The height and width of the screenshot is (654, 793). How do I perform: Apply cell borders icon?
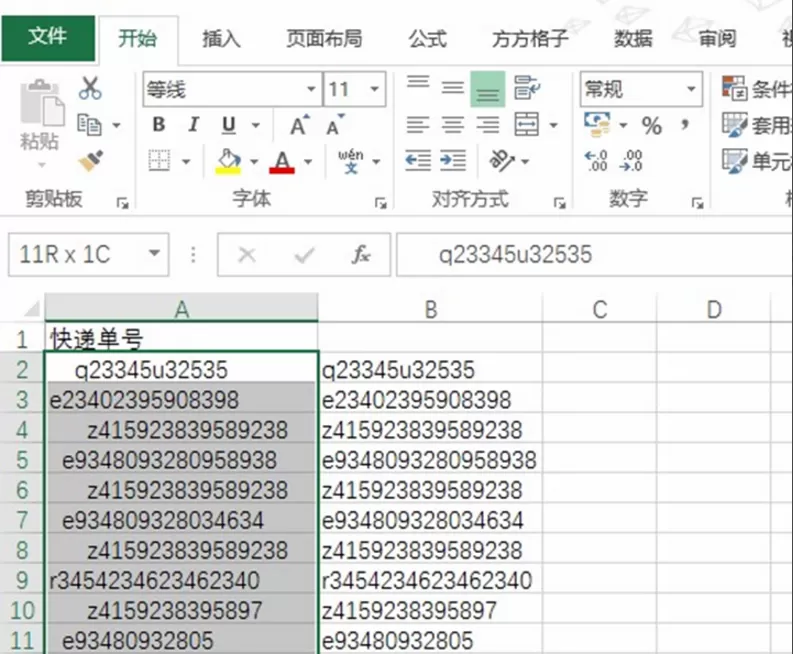pos(159,161)
